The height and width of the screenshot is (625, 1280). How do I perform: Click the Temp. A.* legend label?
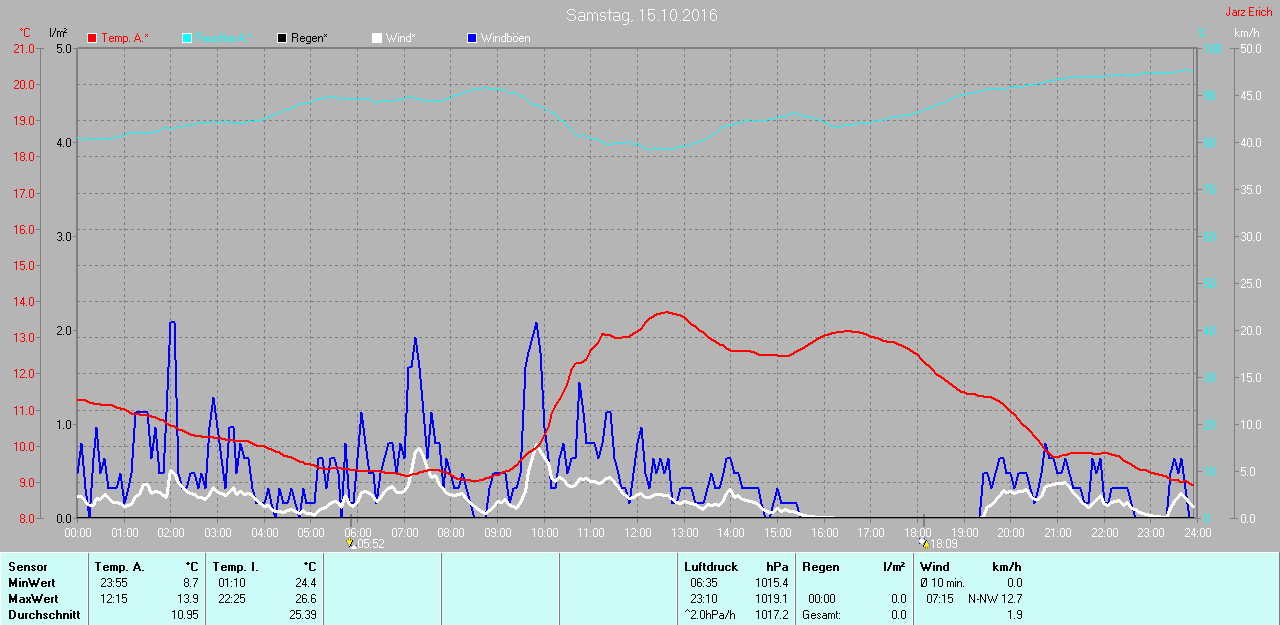pos(125,38)
